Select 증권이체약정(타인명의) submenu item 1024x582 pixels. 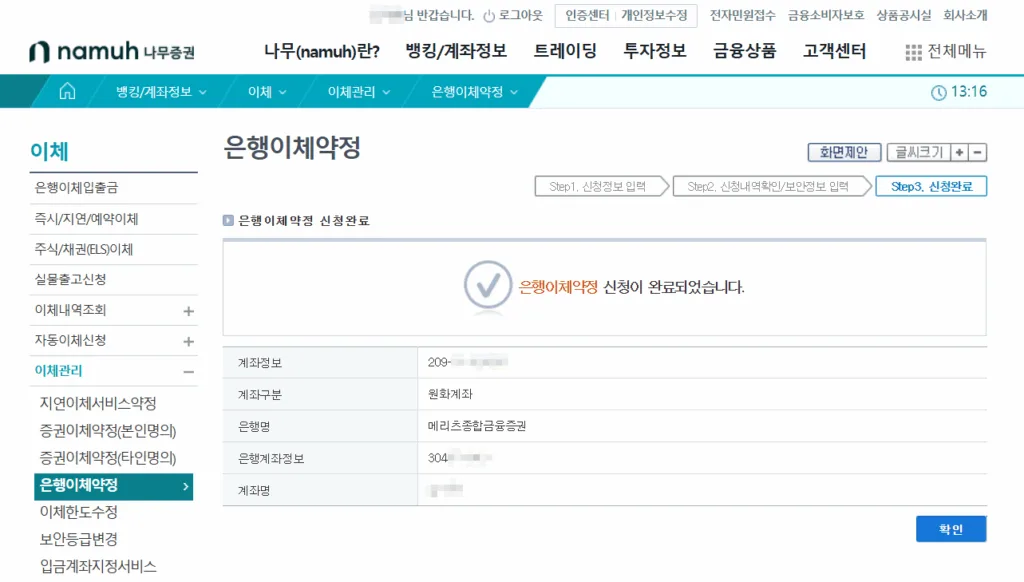108,458
